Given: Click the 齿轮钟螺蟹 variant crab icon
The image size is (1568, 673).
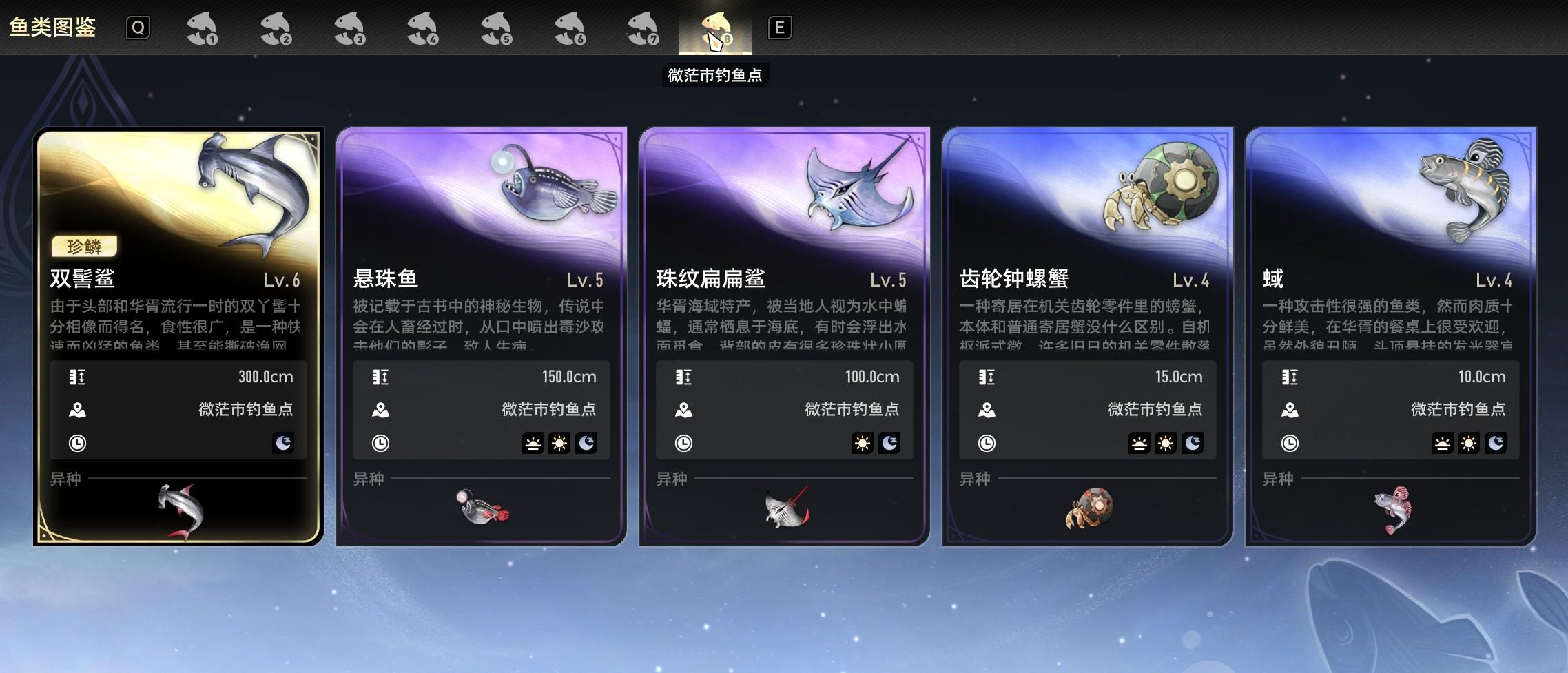Looking at the screenshot, I should pyautogui.click(x=1089, y=508).
